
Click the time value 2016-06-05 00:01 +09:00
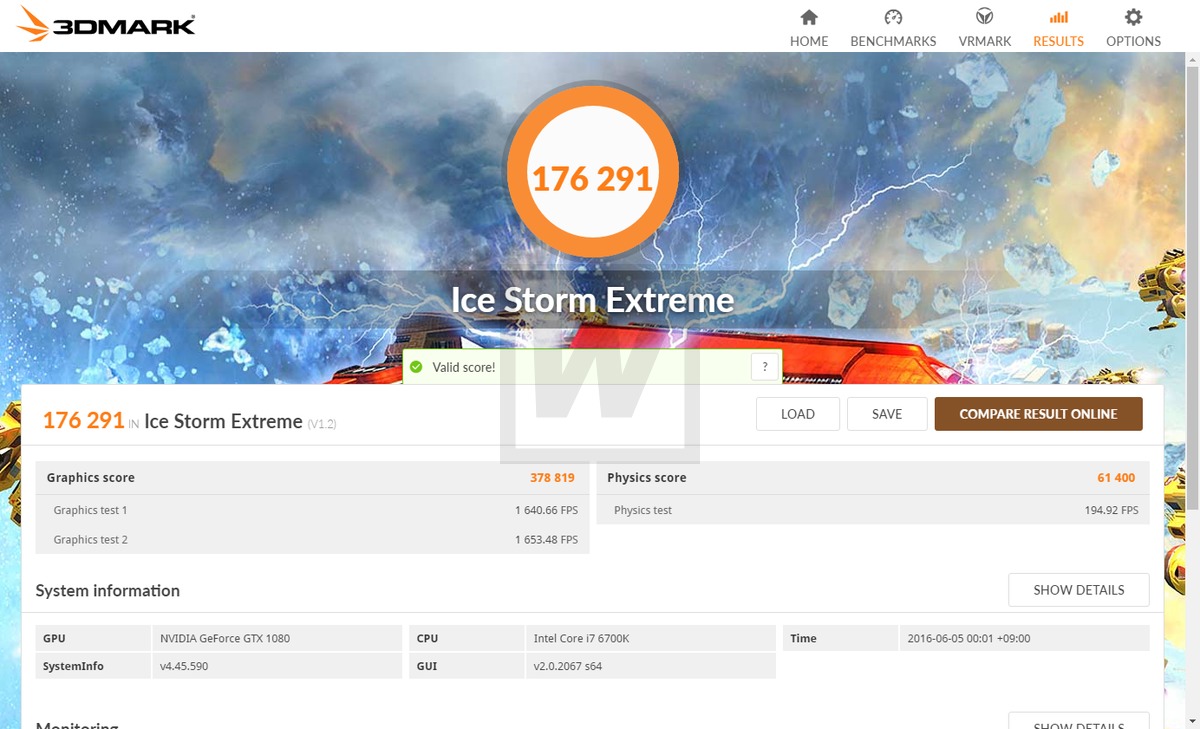(x=969, y=638)
